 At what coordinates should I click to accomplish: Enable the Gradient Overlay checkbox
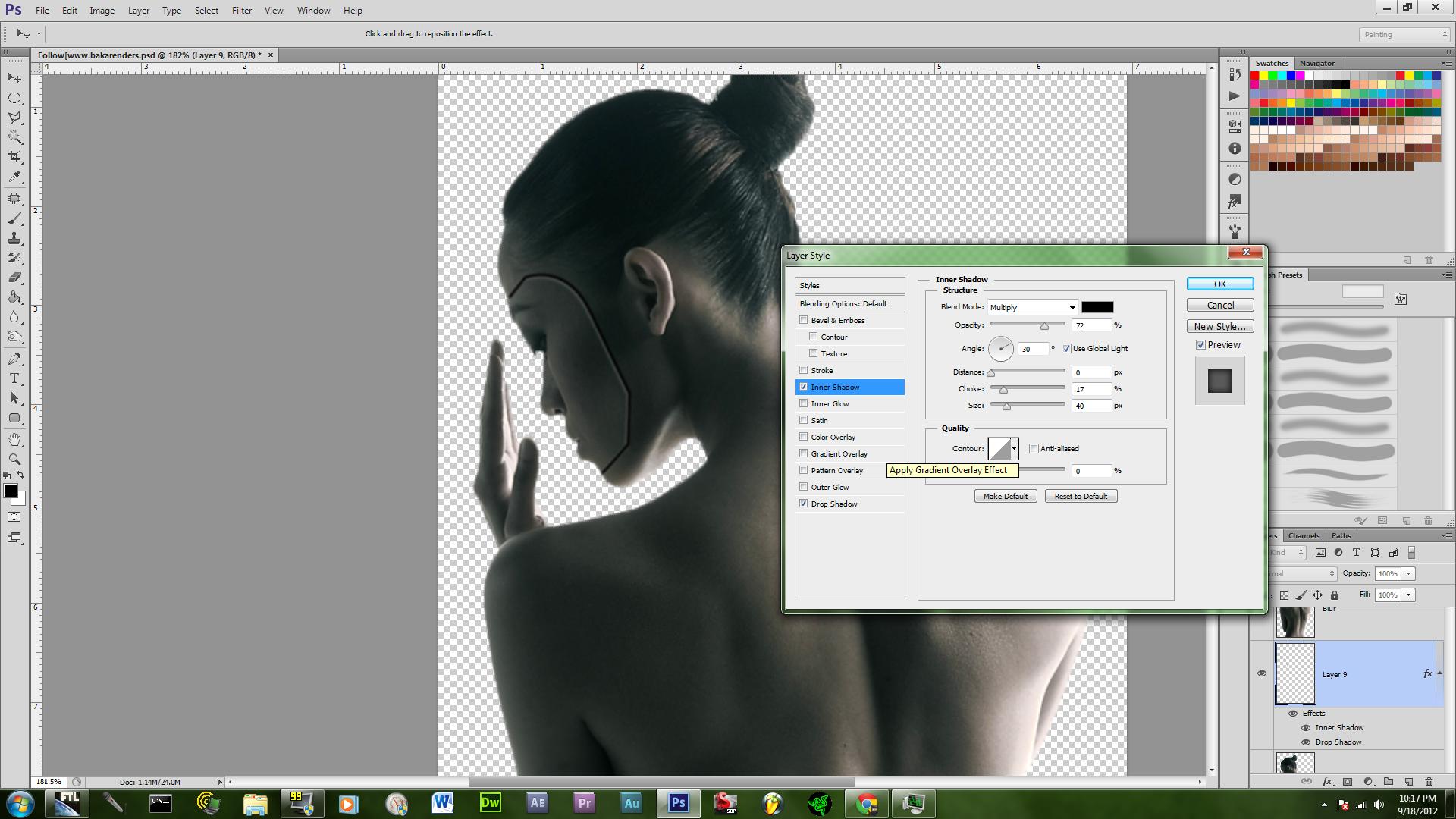804,453
